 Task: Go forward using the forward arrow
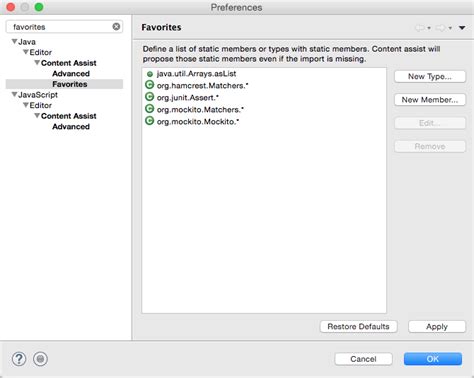[x=441, y=28]
